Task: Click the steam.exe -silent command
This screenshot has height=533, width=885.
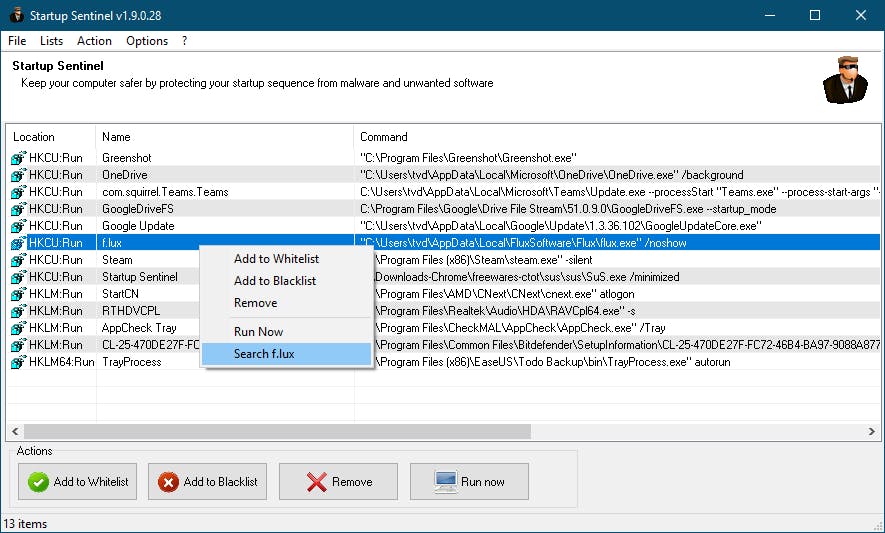Action: (484, 260)
